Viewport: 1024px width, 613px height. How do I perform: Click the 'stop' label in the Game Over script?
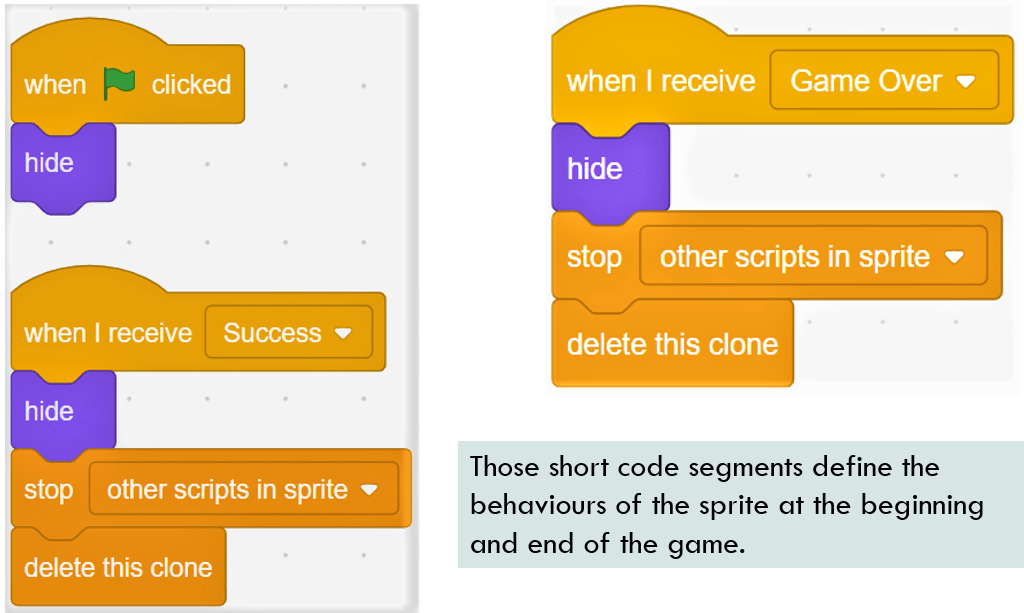point(594,257)
